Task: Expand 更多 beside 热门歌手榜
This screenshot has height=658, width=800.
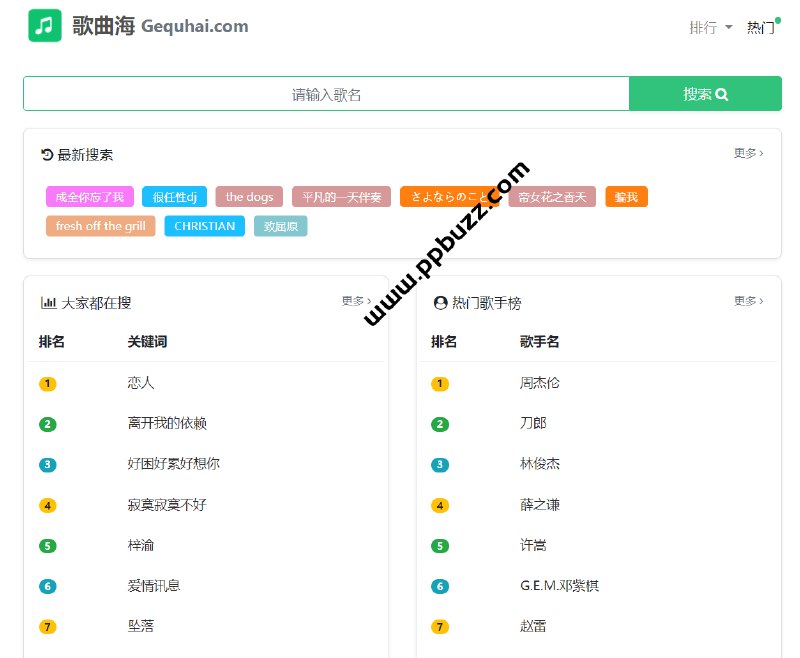Action: [747, 302]
